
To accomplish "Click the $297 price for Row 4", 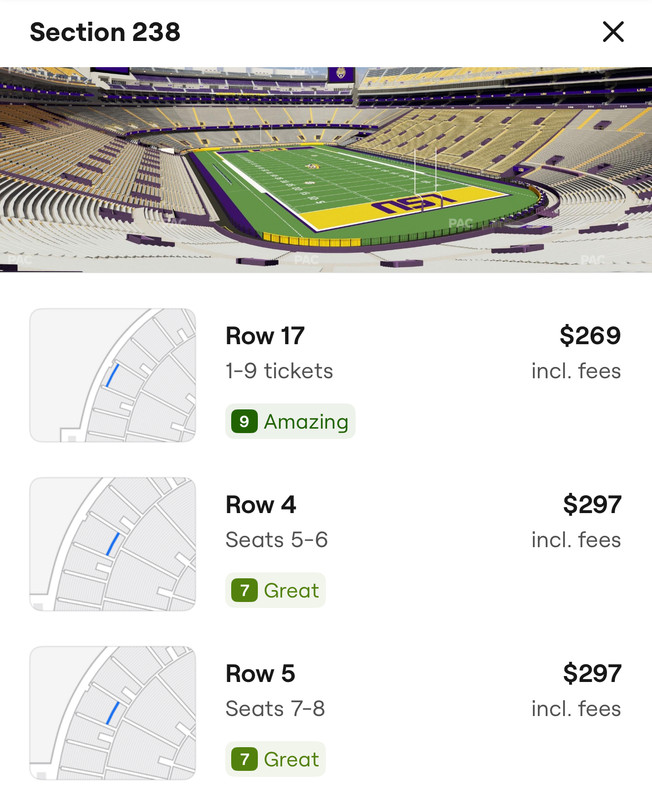I will [x=591, y=505].
